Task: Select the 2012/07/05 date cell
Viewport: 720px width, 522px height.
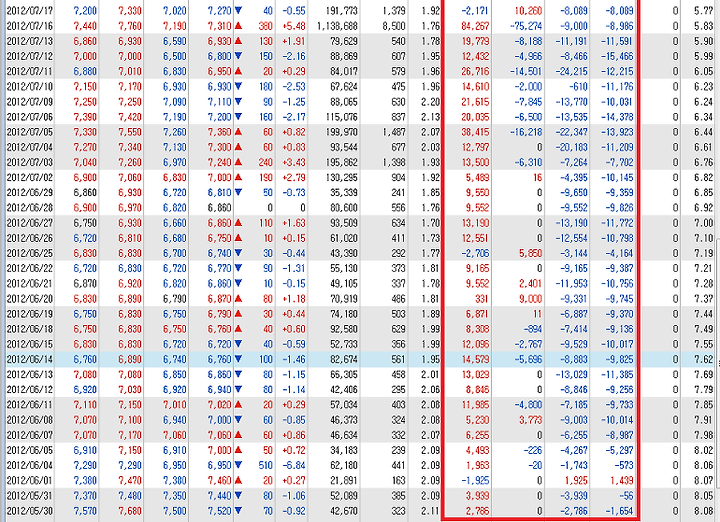Action: [x=30, y=132]
